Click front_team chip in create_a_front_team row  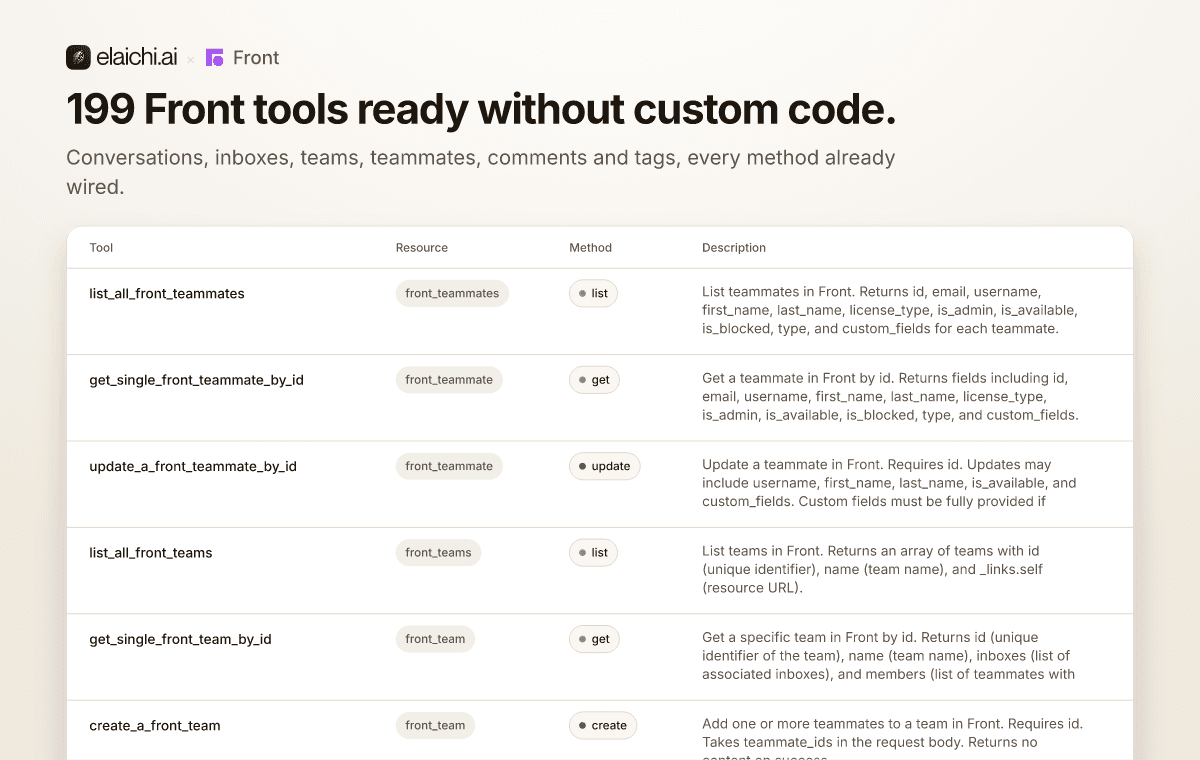435,726
